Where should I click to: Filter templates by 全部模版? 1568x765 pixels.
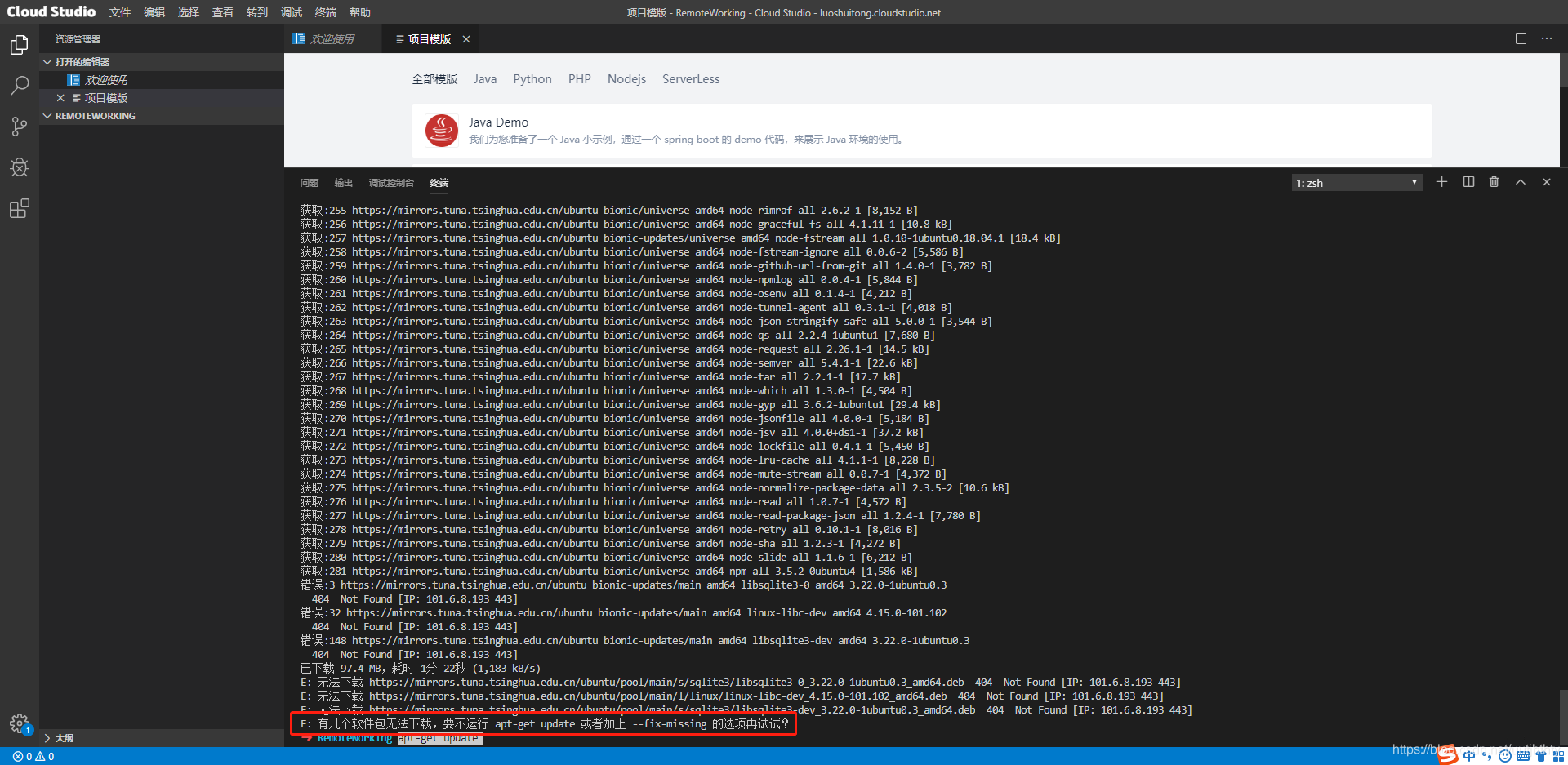coord(434,79)
